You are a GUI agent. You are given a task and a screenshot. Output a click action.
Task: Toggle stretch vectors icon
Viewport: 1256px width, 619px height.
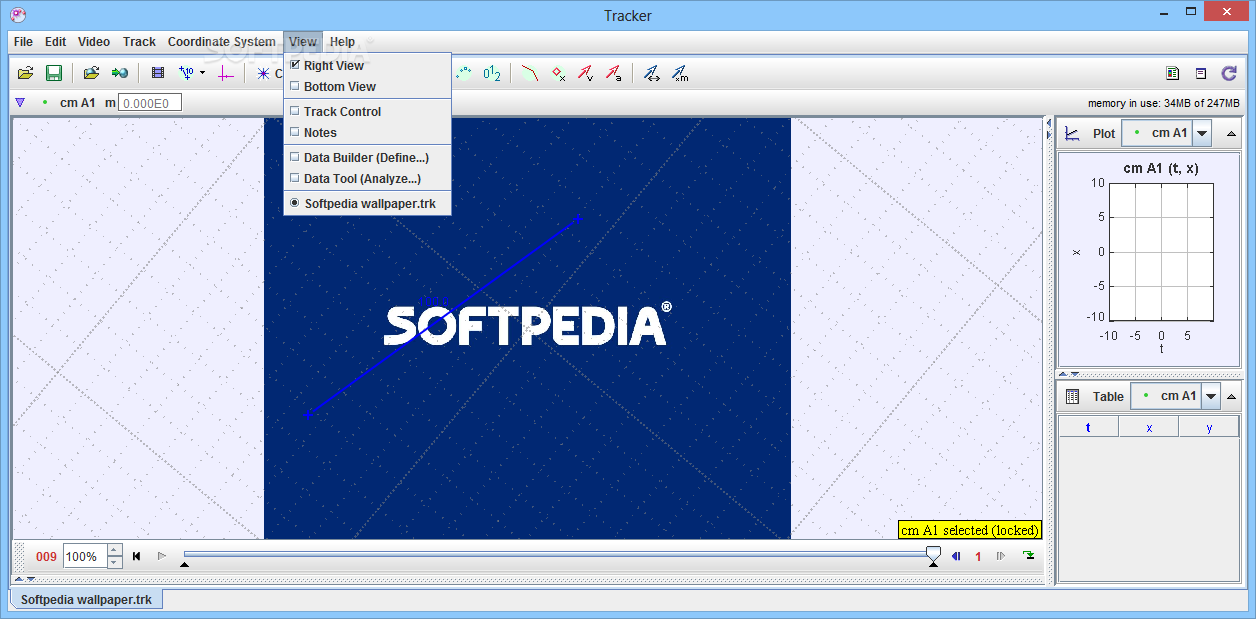pos(652,73)
